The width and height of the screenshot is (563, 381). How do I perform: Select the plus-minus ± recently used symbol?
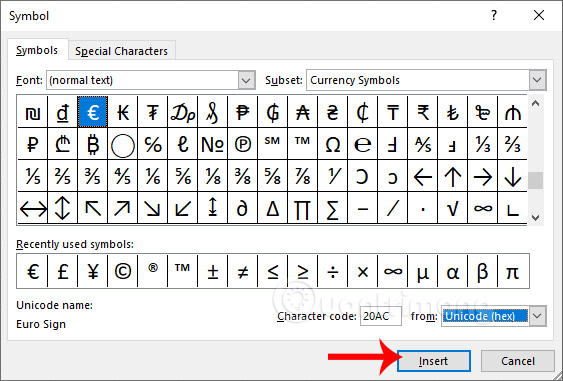(212, 271)
